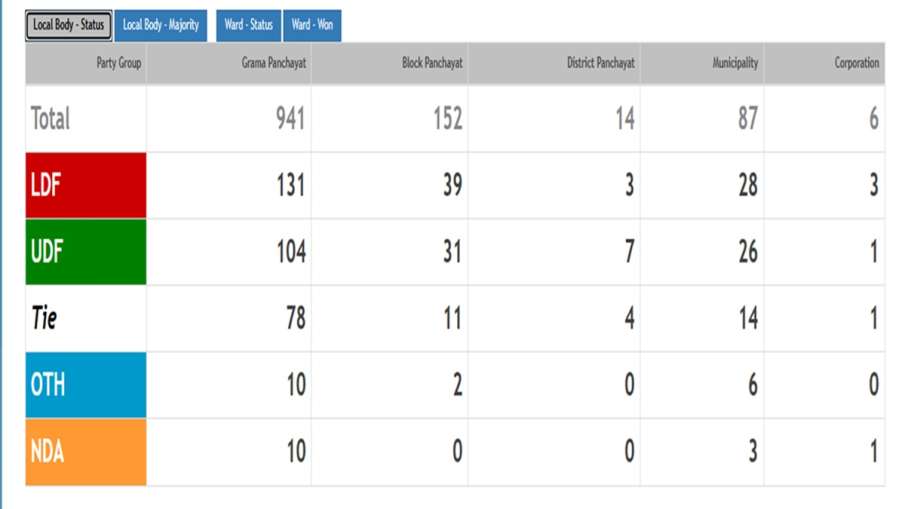Image resolution: width=905 pixels, height=509 pixels.
Task: Click the Total Grama Panchayat value 941
Action: [290, 119]
